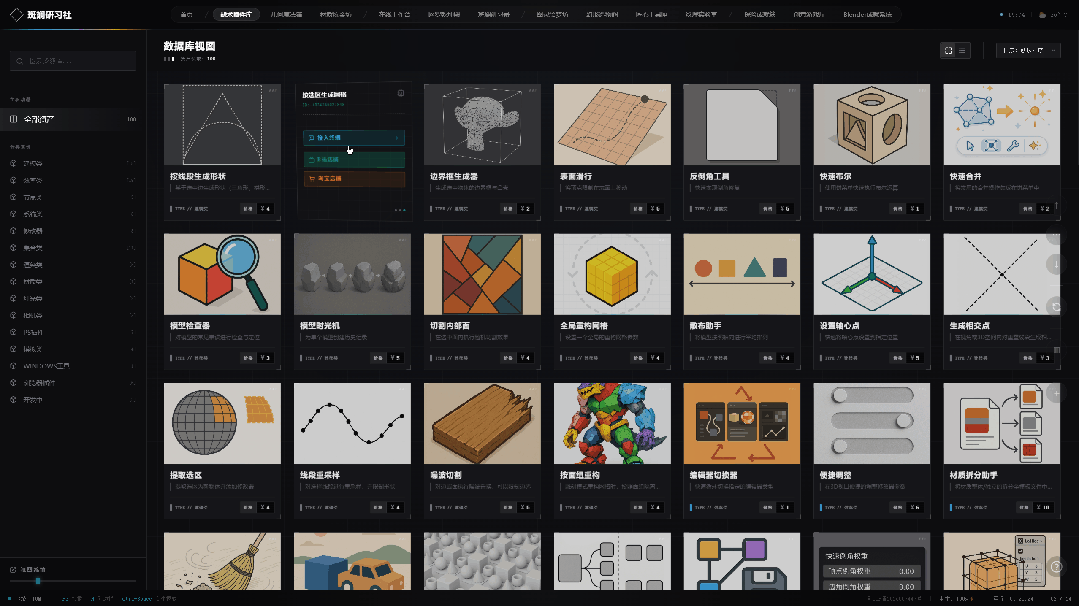Screen dimensions: 1079x606
Task: Click the orange Taobao shop button
Action: point(354,178)
